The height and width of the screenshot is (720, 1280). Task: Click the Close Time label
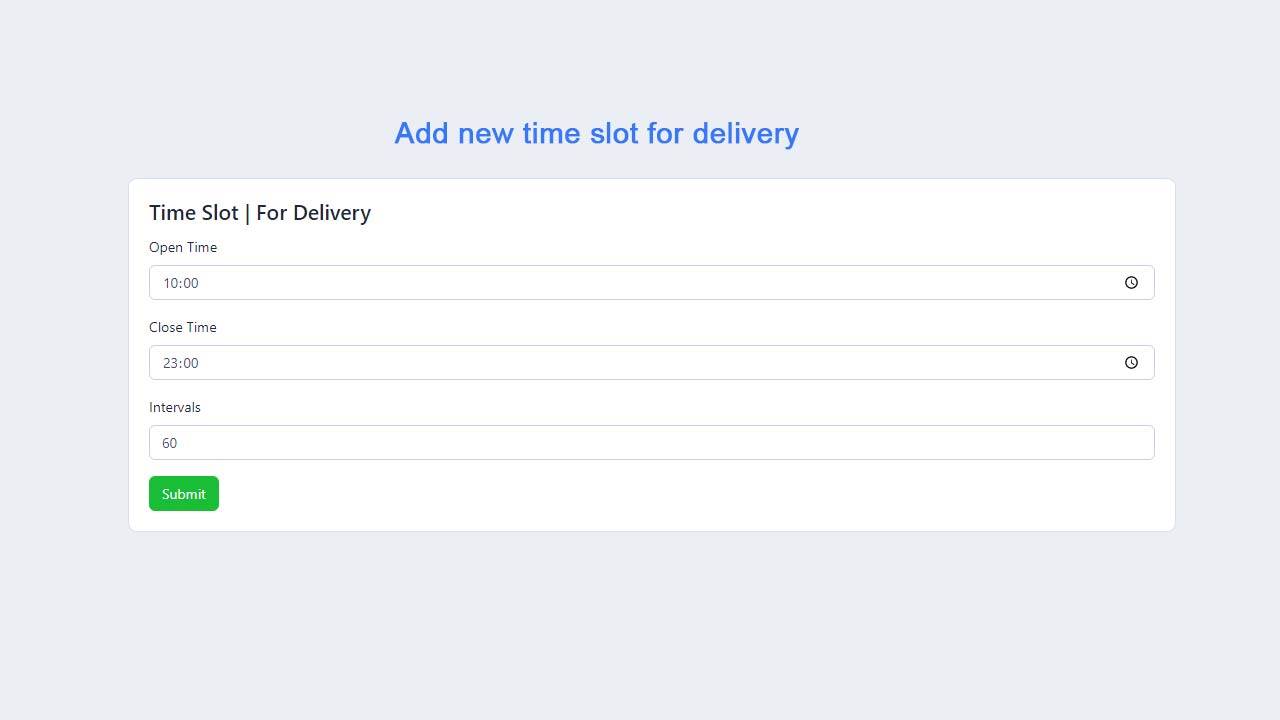(183, 328)
